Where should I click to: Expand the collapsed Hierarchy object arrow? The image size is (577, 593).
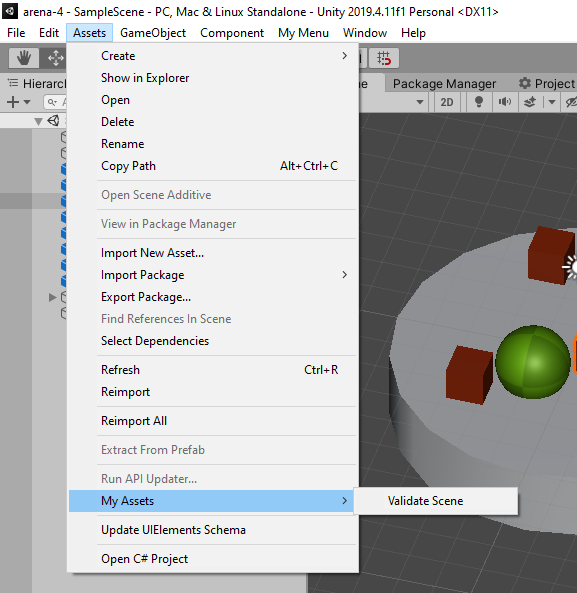pyautogui.click(x=52, y=297)
